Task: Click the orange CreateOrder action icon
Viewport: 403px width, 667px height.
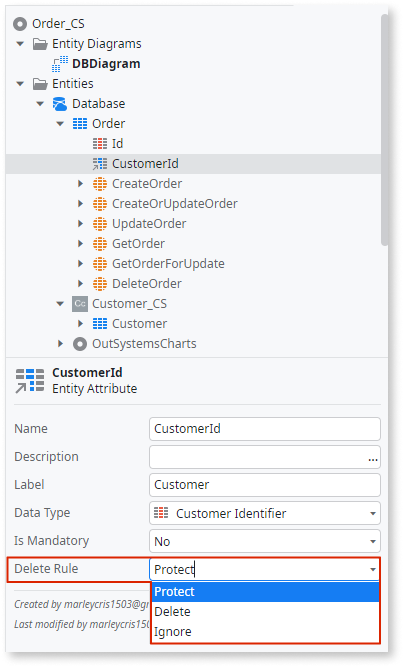Action: tap(100, 184)
